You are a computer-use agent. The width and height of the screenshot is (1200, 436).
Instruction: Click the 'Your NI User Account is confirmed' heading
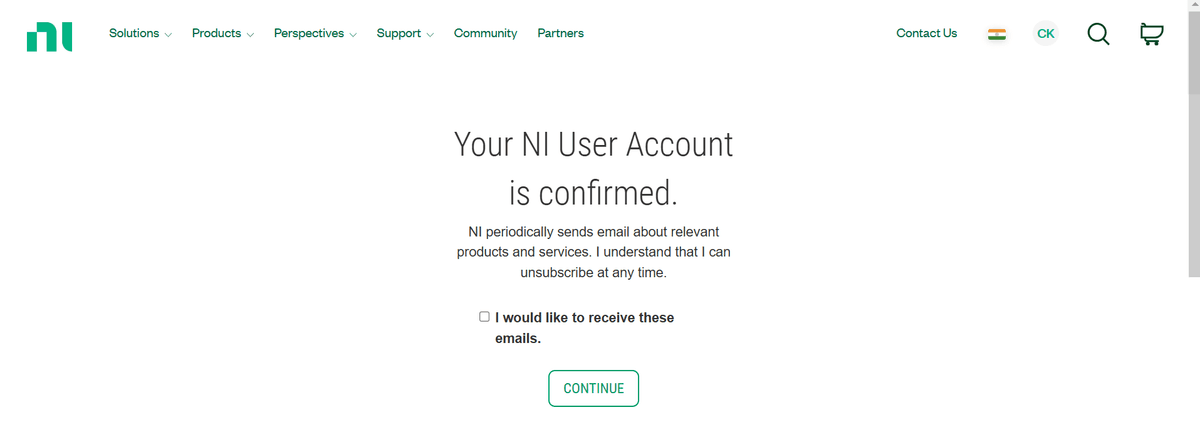click(x=593, y=168)
